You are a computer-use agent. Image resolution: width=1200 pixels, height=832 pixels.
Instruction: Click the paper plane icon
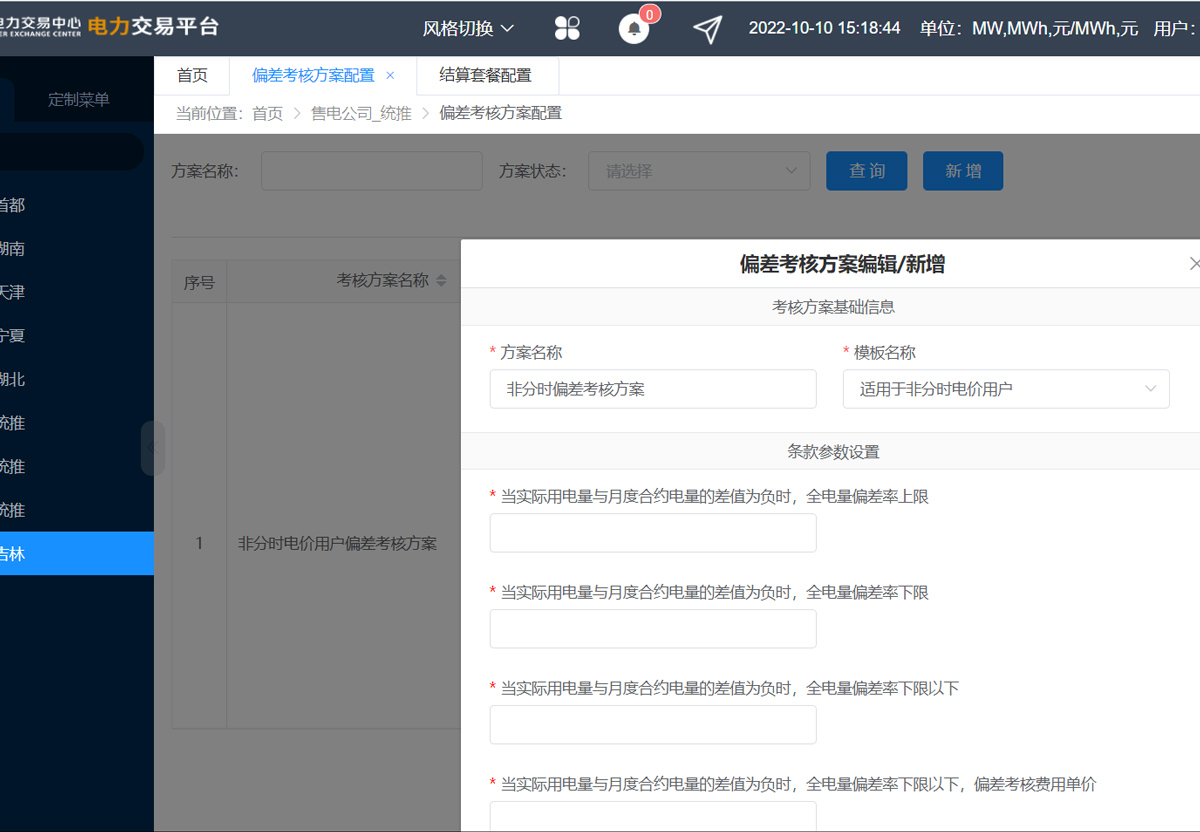[707, 29]
